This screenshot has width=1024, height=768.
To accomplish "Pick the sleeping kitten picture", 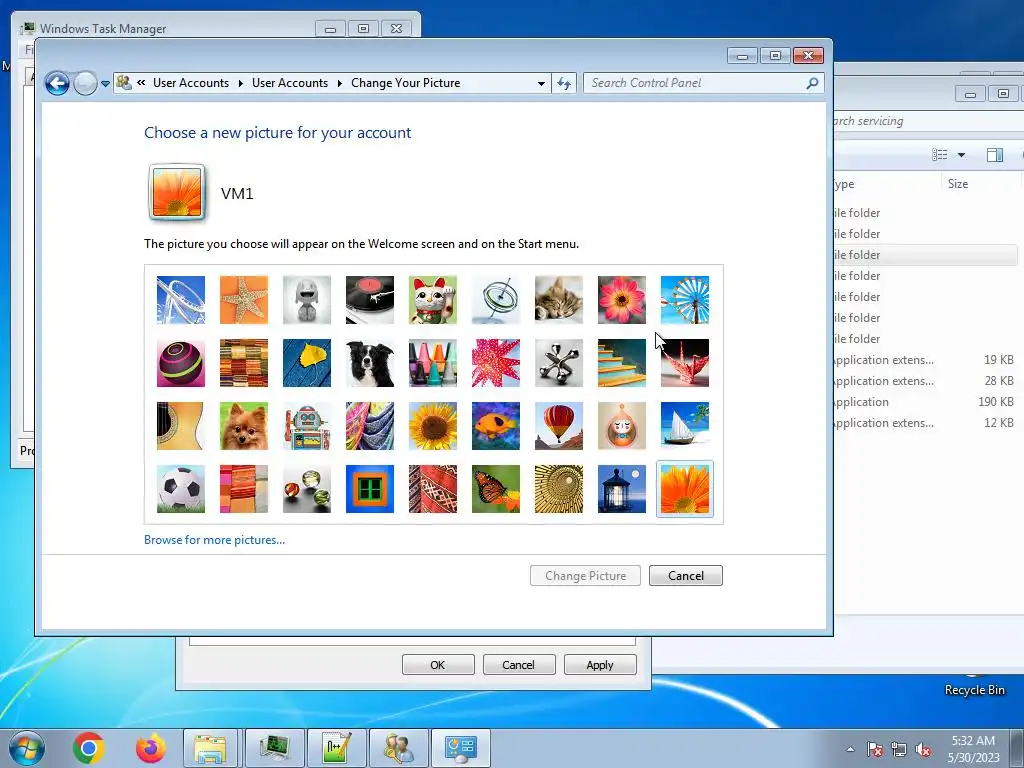I will (559, 300).
